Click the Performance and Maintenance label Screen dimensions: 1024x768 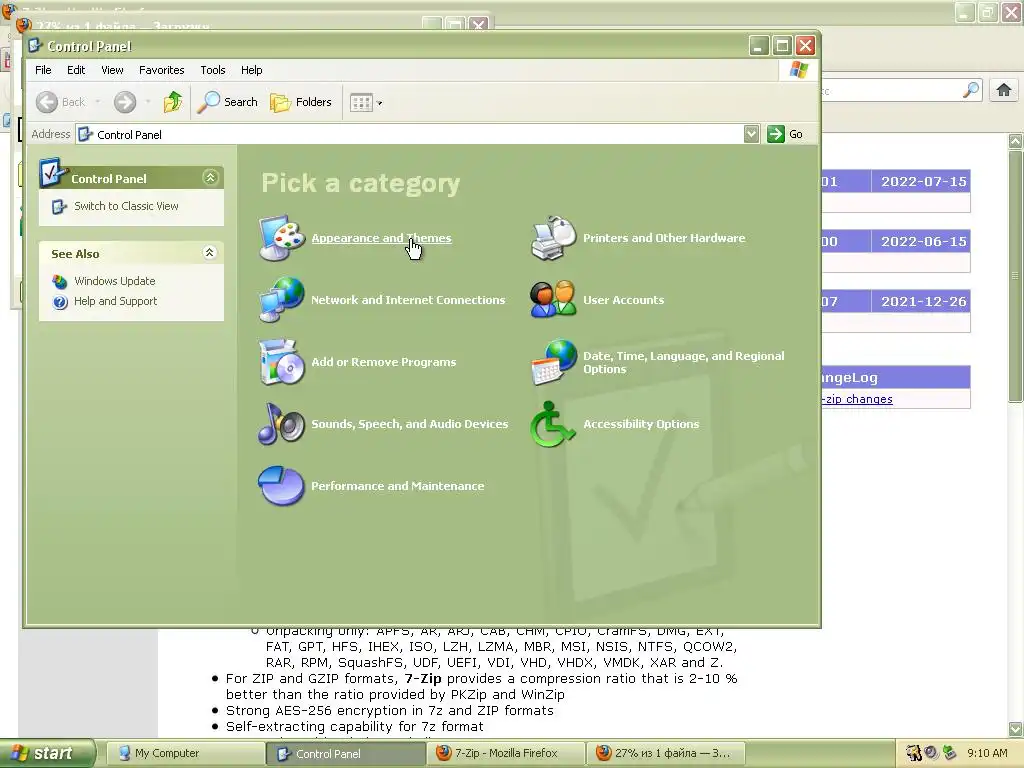(398, 486)
